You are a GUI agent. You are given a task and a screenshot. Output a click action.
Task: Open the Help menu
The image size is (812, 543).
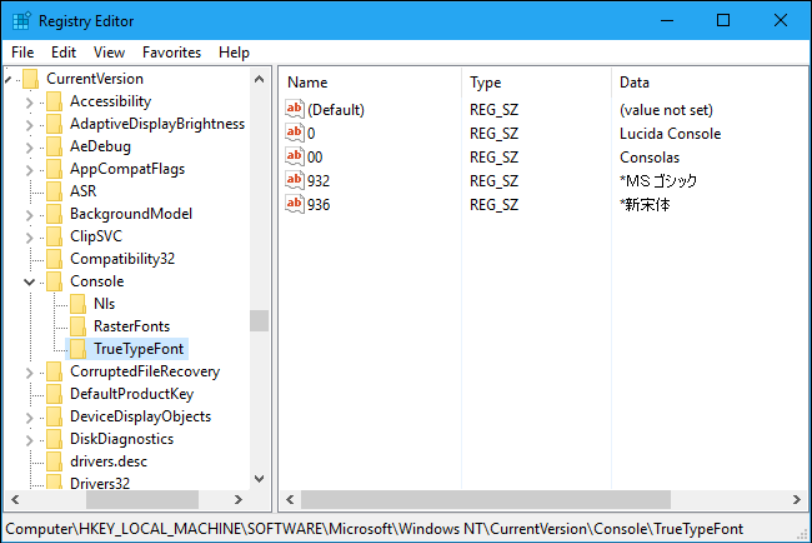point(234,52)
